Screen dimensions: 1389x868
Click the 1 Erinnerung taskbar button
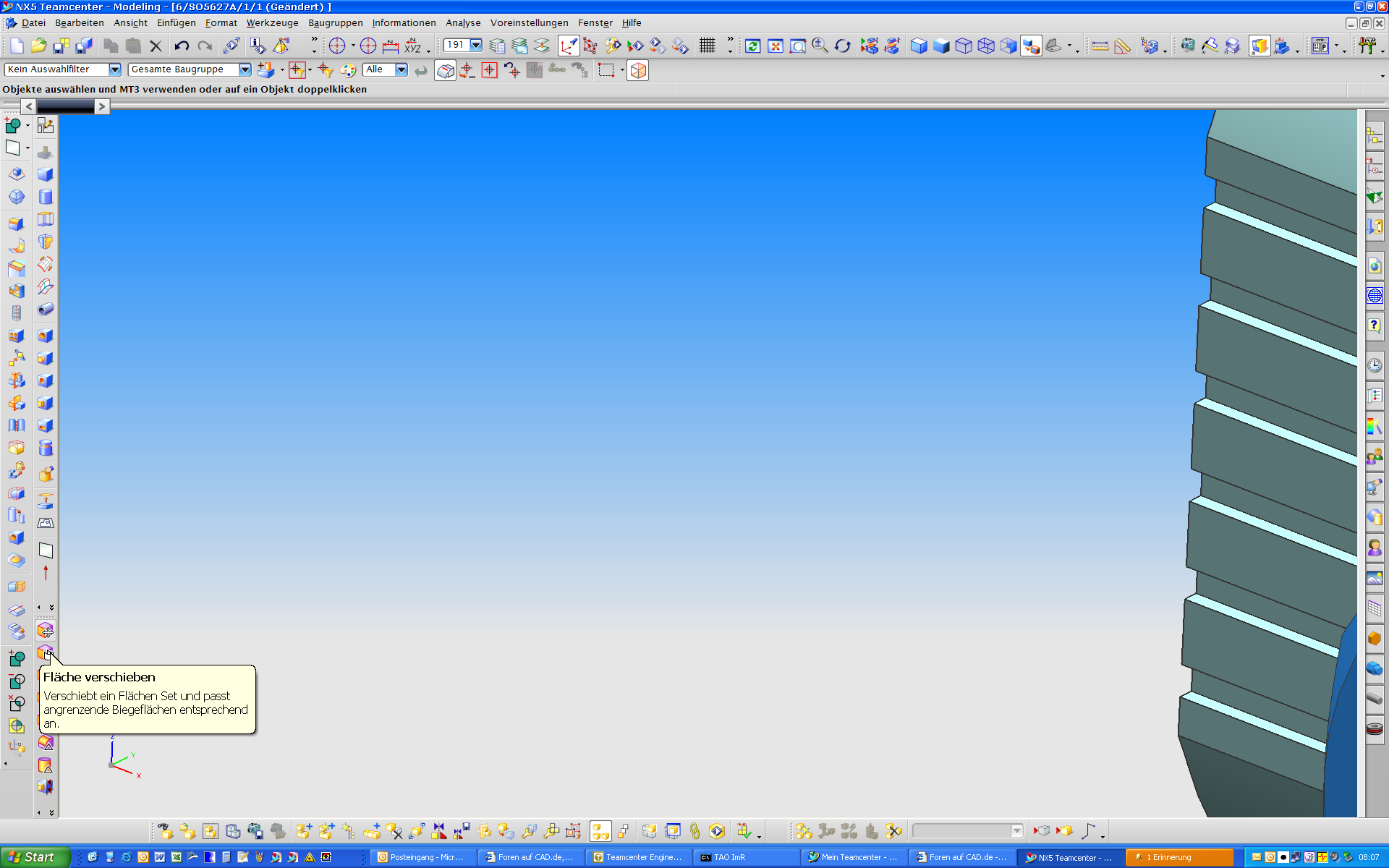pyautogui.click(x=1179, y=857)
